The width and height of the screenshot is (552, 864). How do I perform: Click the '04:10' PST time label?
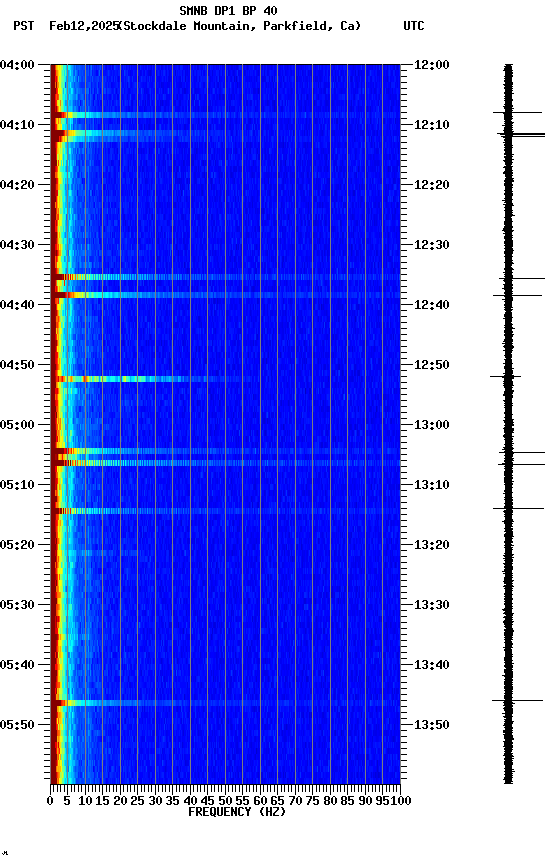click(17, 125)
